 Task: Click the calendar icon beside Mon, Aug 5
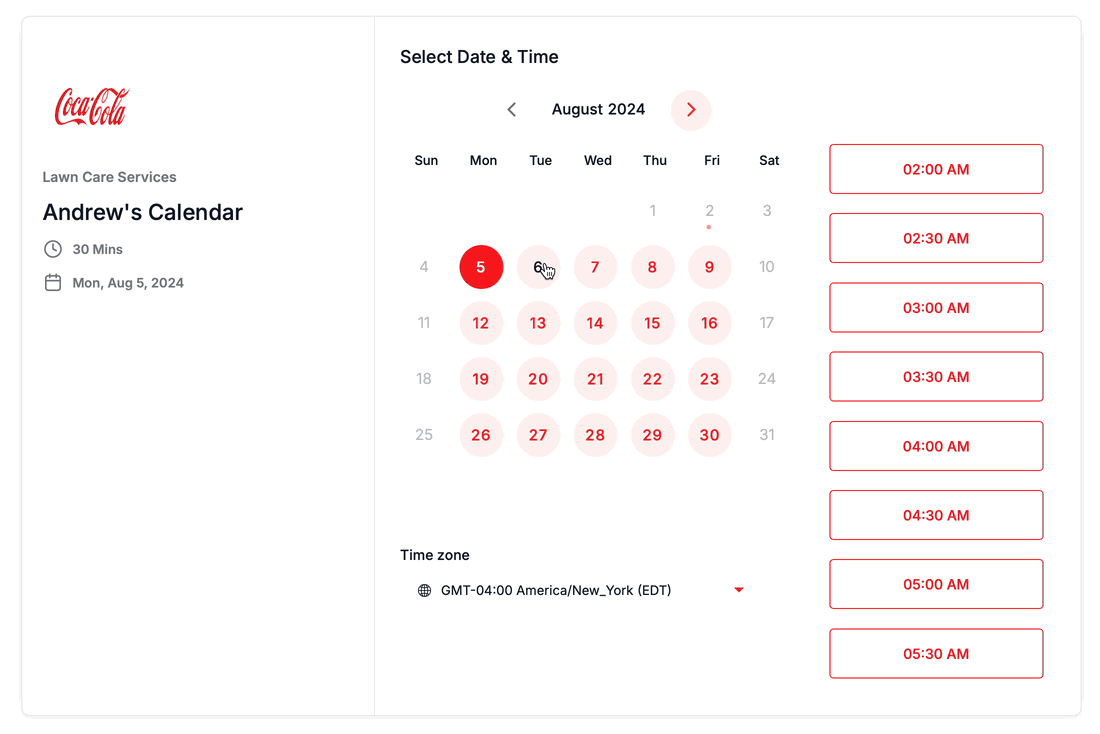click(53, 283)
